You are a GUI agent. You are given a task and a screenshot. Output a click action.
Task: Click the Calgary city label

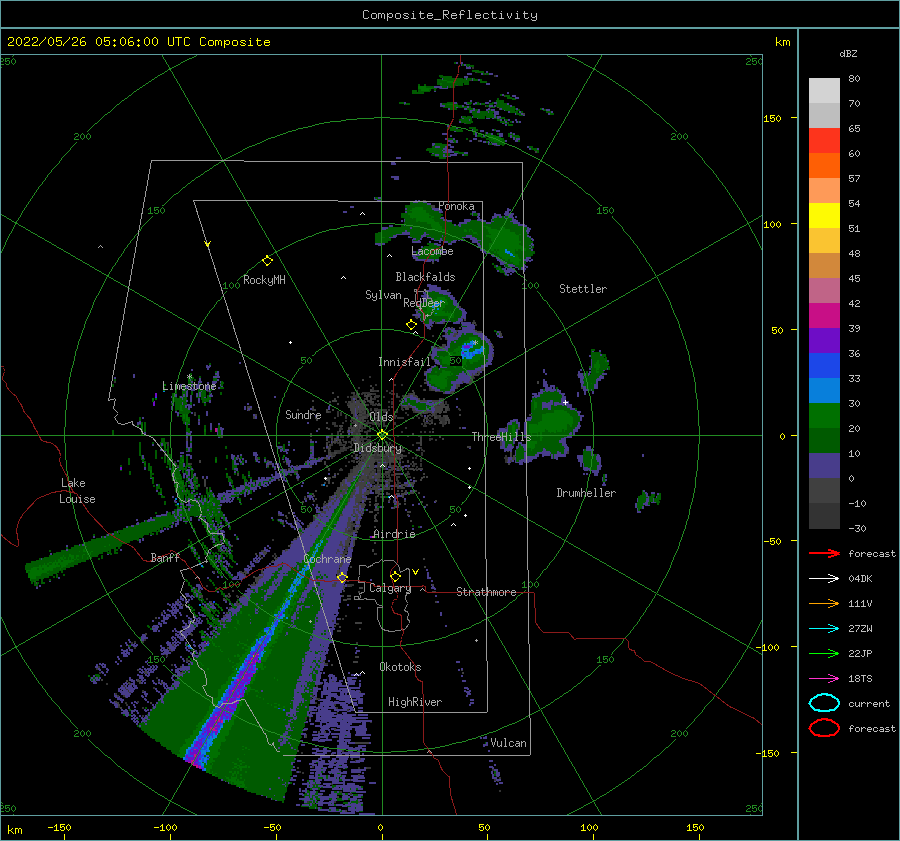390,588
